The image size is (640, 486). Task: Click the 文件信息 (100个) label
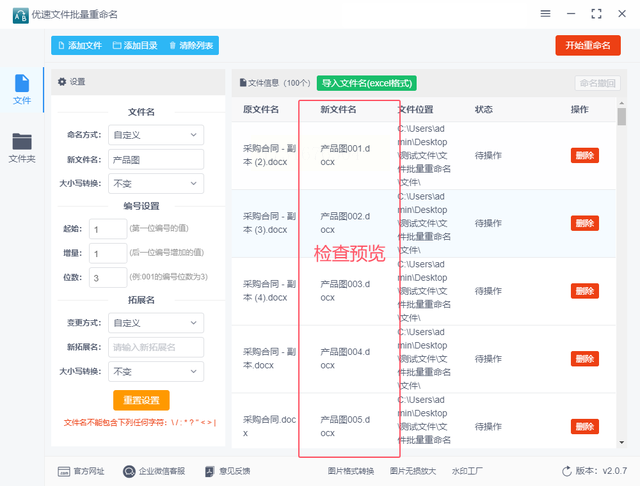[x=275, y=83]
